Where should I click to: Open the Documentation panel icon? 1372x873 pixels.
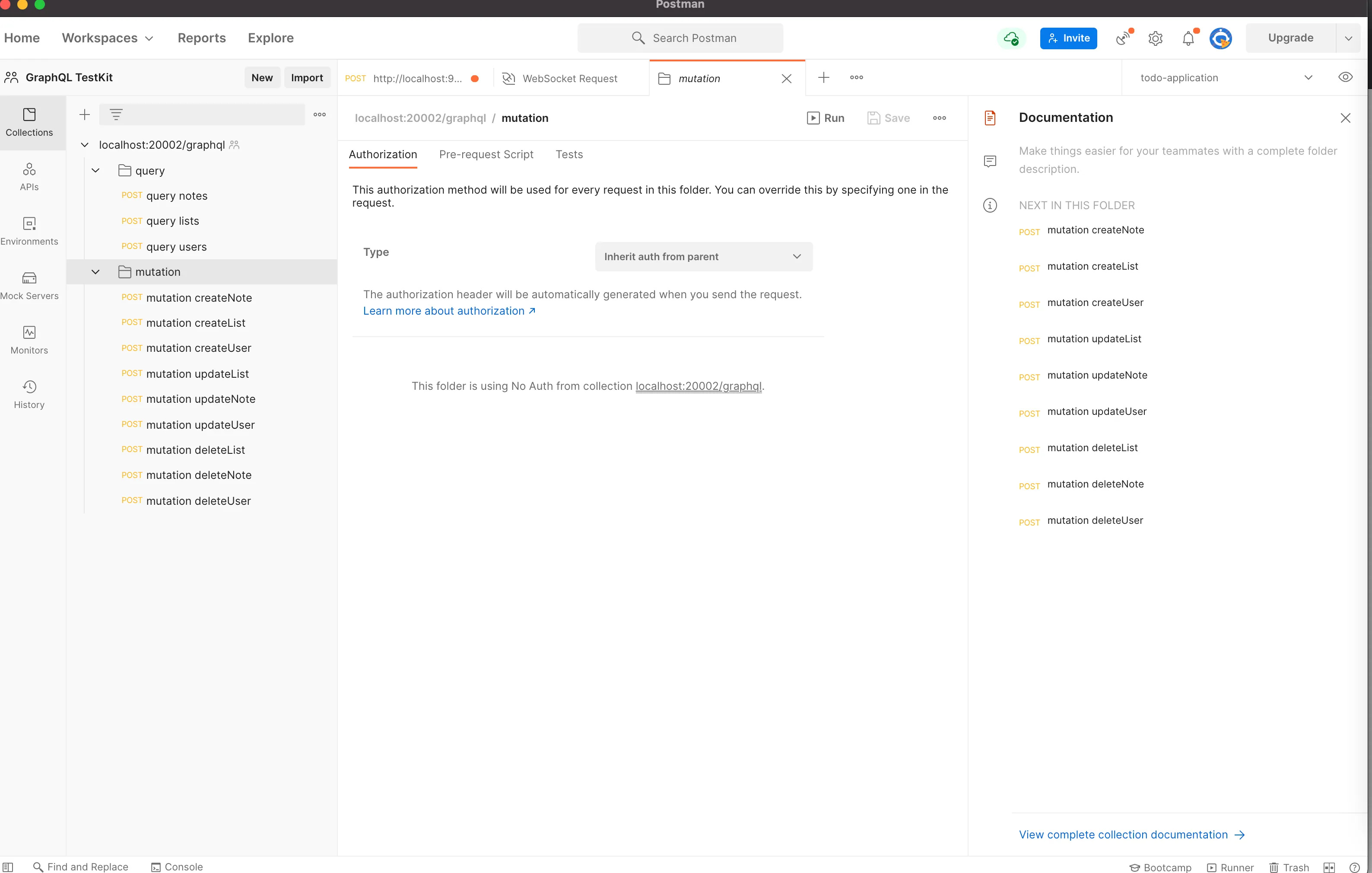pyautogui.click(x=990, y=118)
